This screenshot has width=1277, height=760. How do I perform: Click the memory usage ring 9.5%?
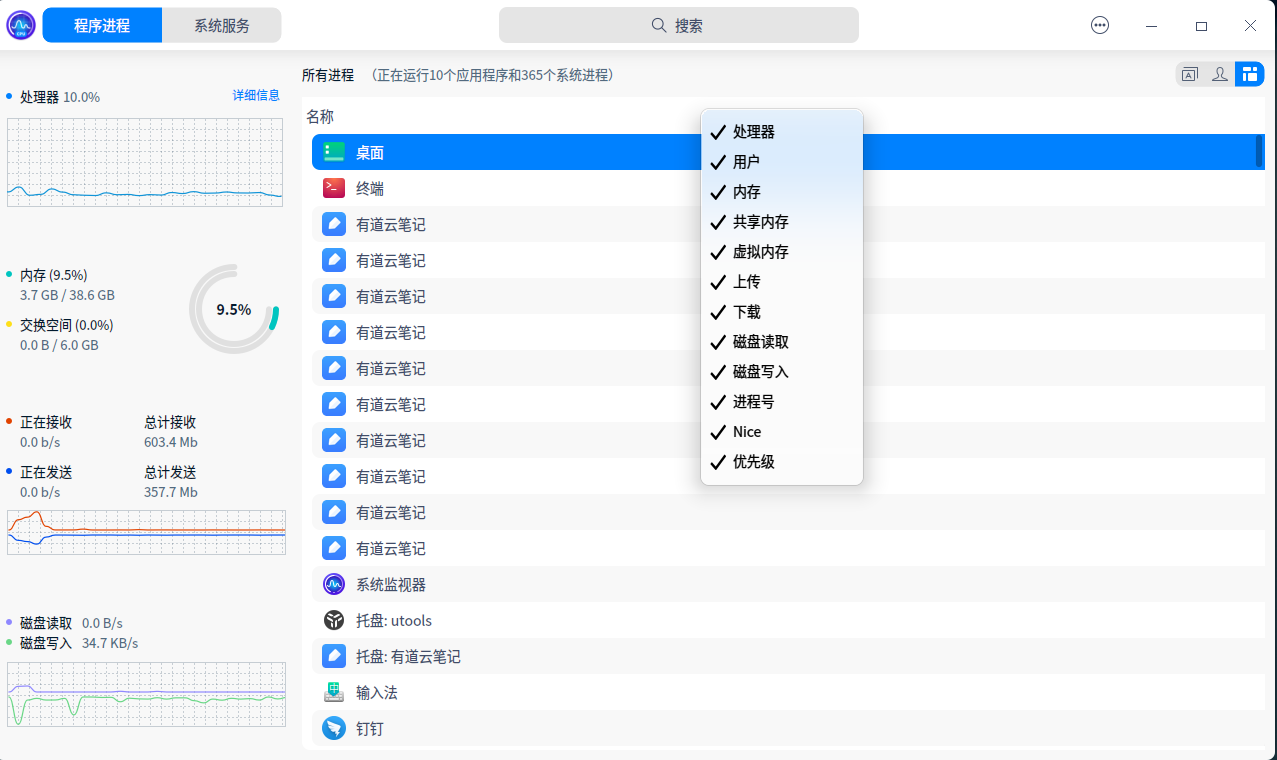(x=234, y=309)
